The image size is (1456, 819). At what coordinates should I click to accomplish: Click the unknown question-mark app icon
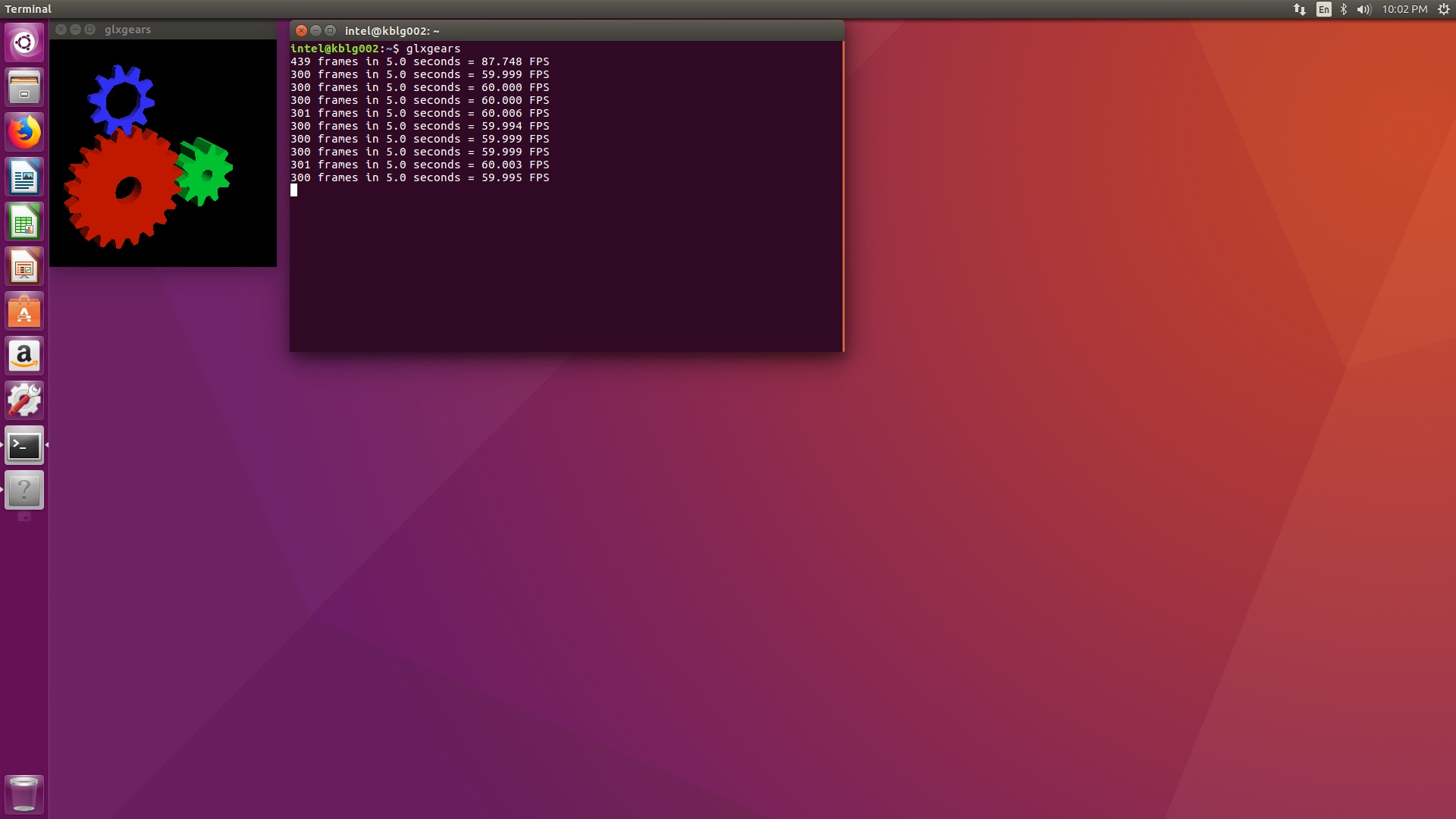pos(24,491)
